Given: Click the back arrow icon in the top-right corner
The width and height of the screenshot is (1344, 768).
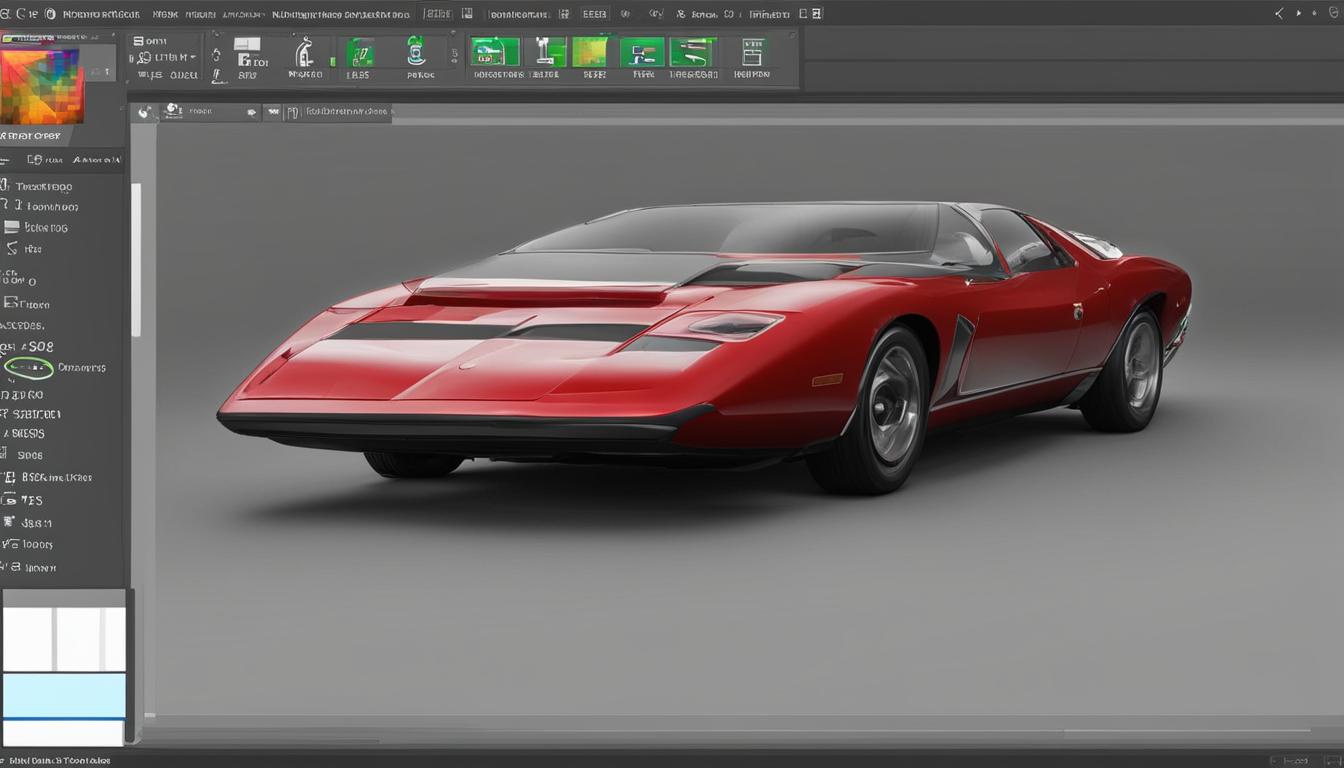Looking at the screenshot, I should [x=1279, y=14].
